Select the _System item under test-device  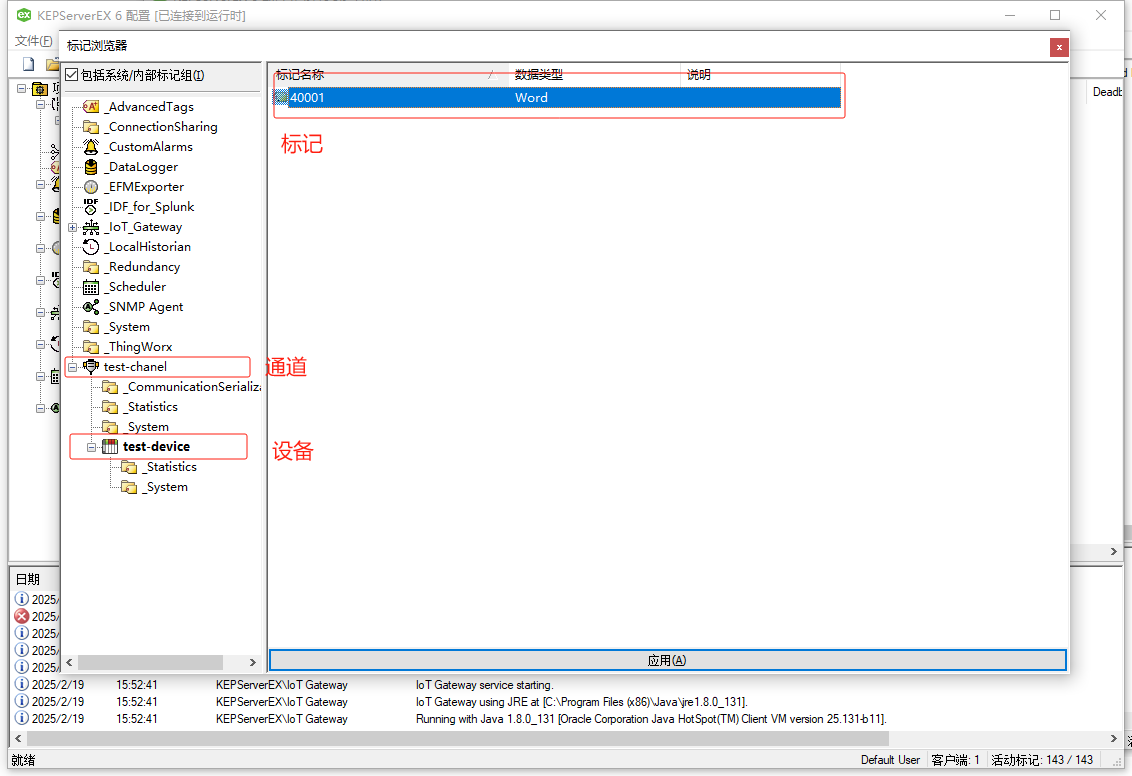[167, 487]
